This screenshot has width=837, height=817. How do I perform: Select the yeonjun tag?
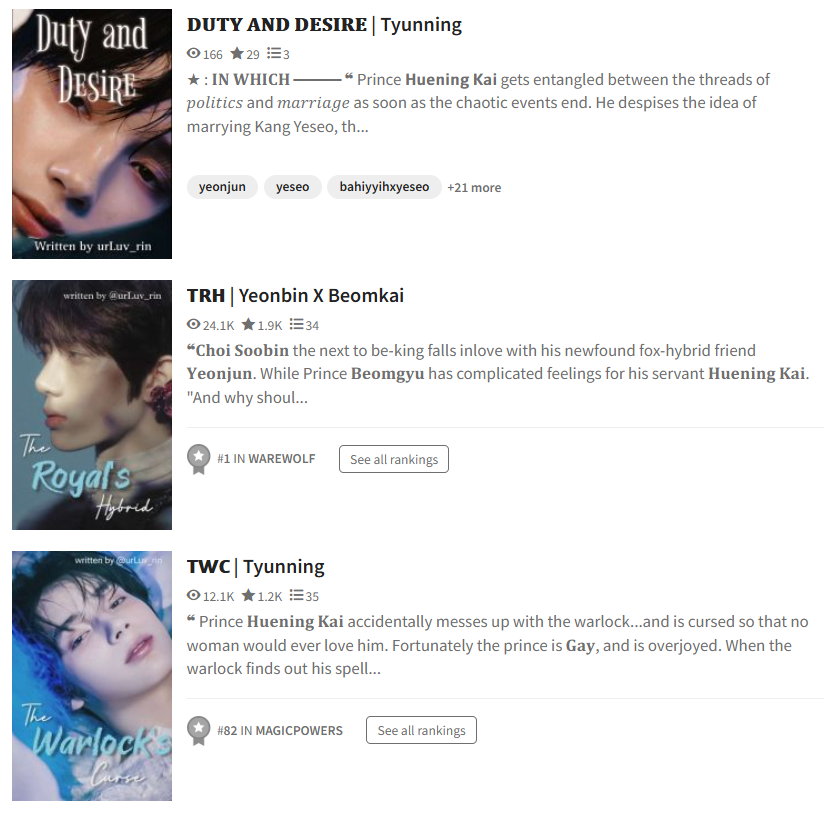[222, 187]
